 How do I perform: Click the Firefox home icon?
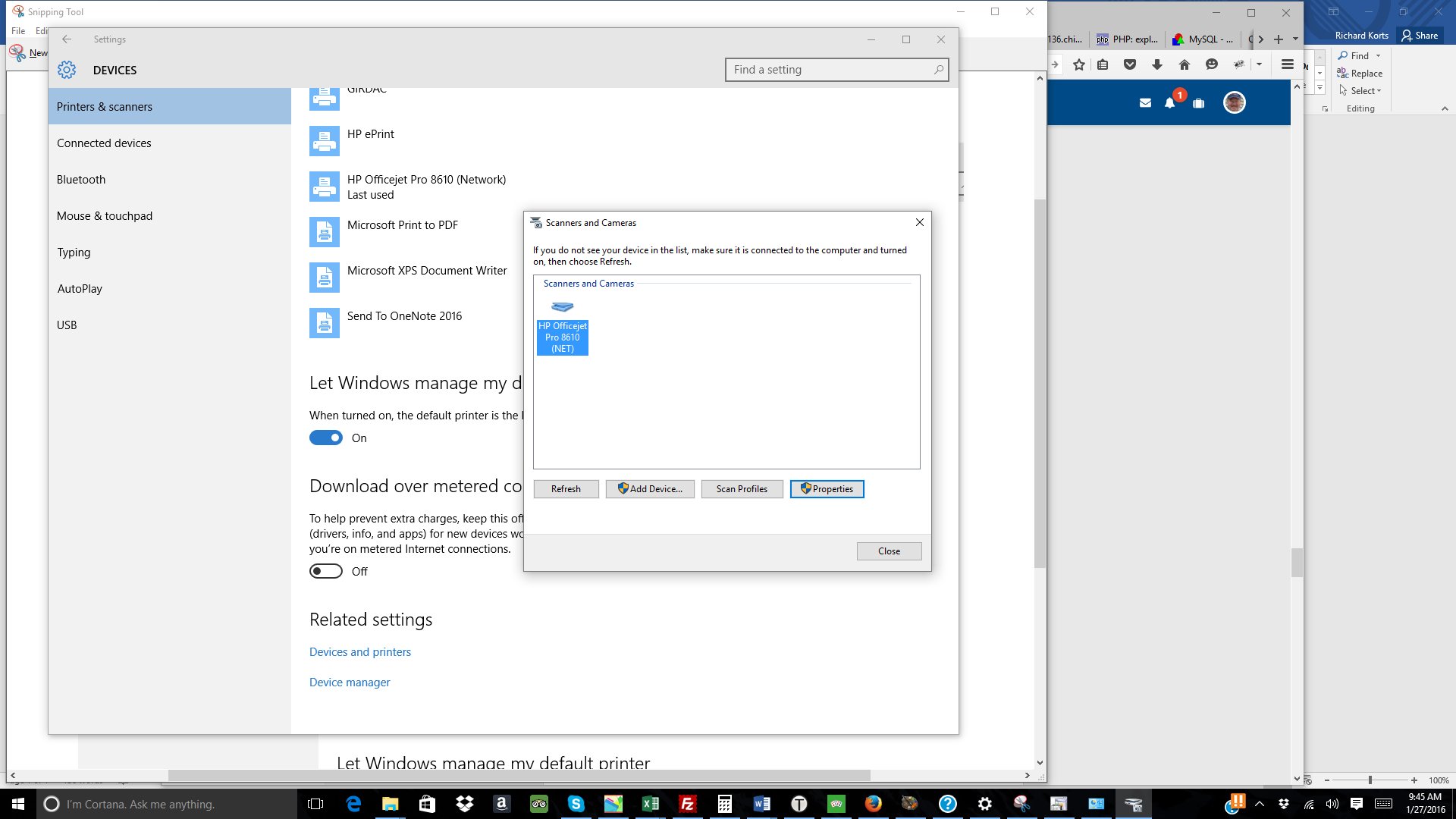(1184, 64)
